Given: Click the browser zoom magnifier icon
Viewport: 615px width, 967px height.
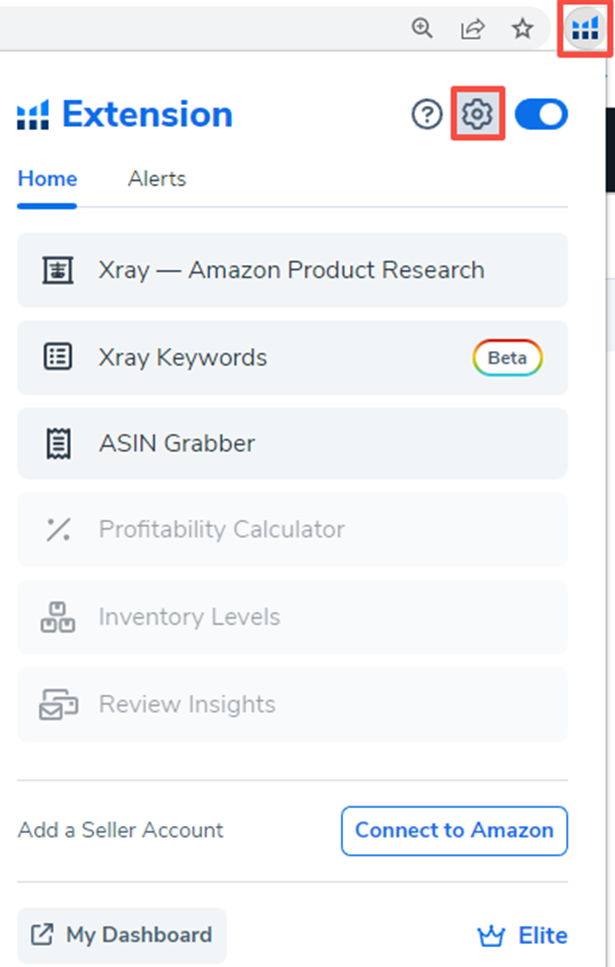Looking at the screenshot, I should pos(423,29).
